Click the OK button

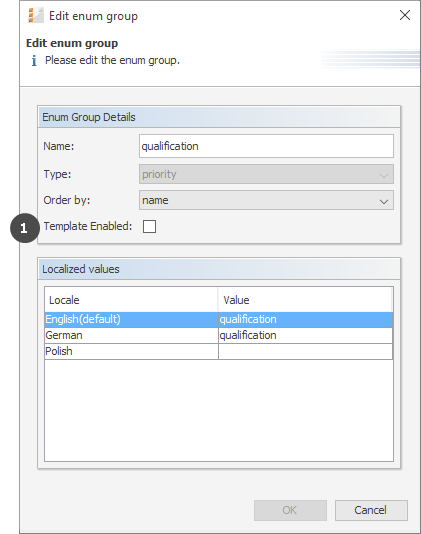290,510
